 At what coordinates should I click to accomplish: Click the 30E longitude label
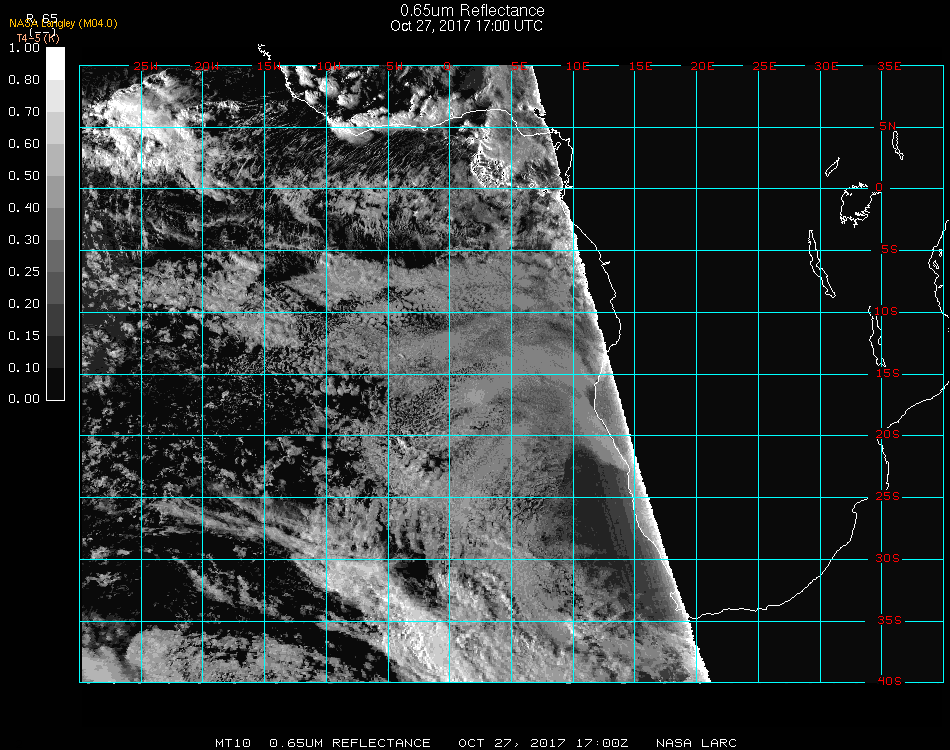[826, 66]
